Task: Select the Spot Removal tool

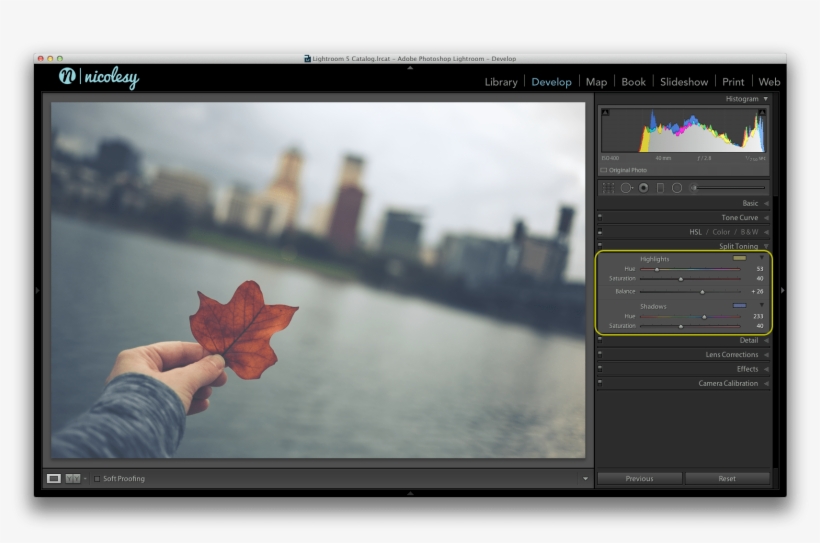Action: tap(626, 188)
